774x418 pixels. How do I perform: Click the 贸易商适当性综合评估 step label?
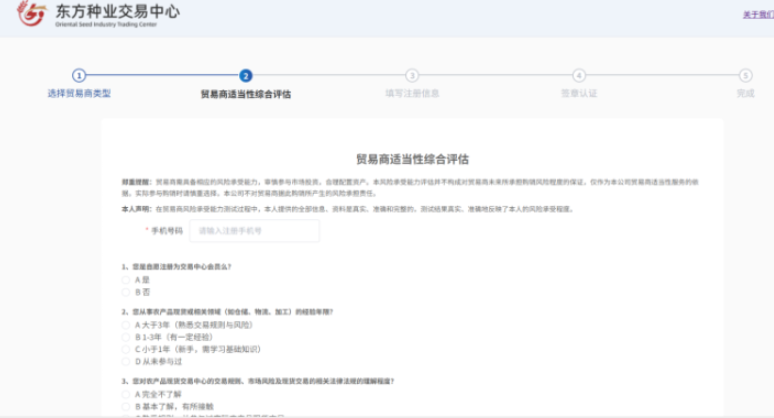point(246,94)
